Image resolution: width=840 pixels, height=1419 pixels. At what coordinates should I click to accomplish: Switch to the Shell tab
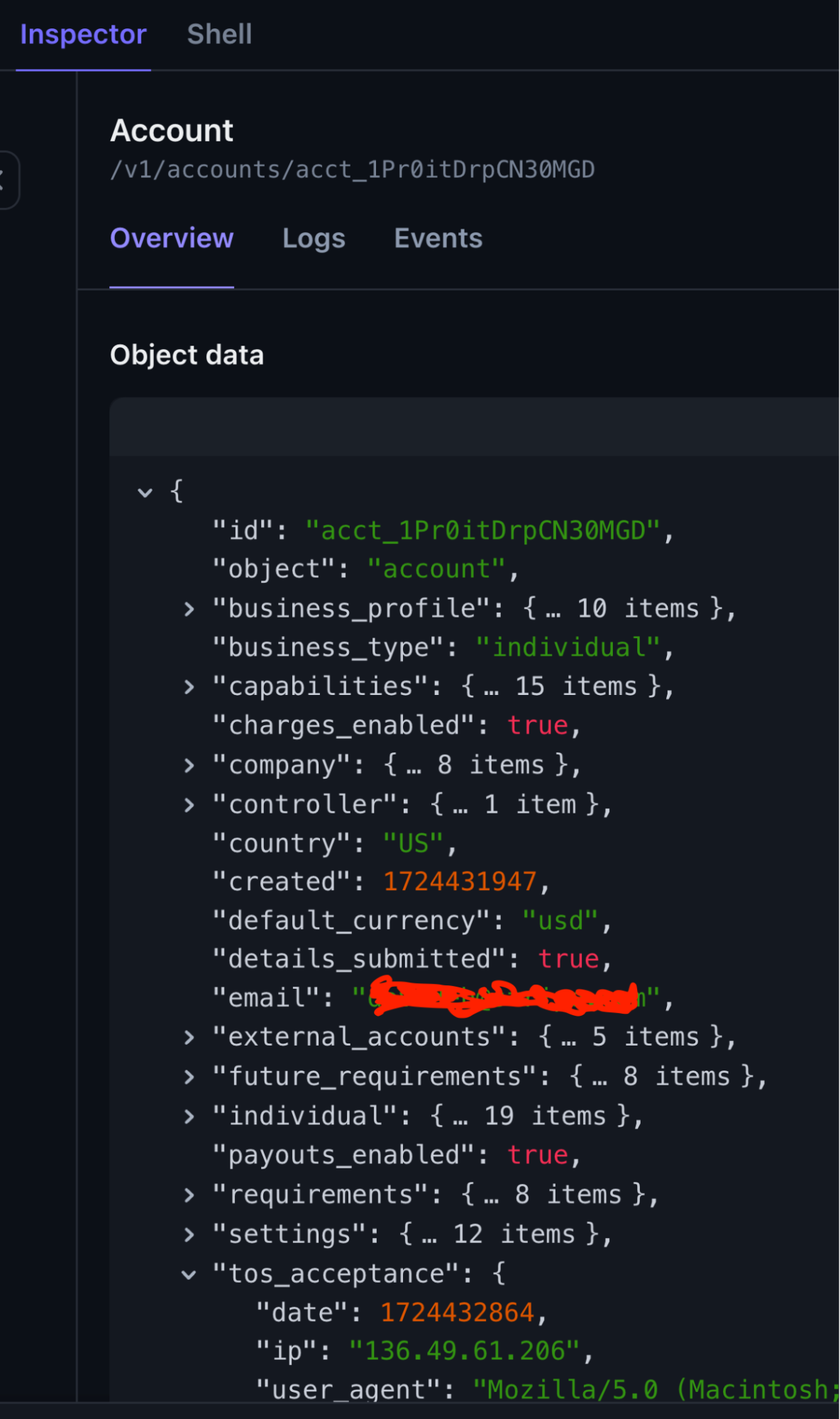[x=219, y=34]
